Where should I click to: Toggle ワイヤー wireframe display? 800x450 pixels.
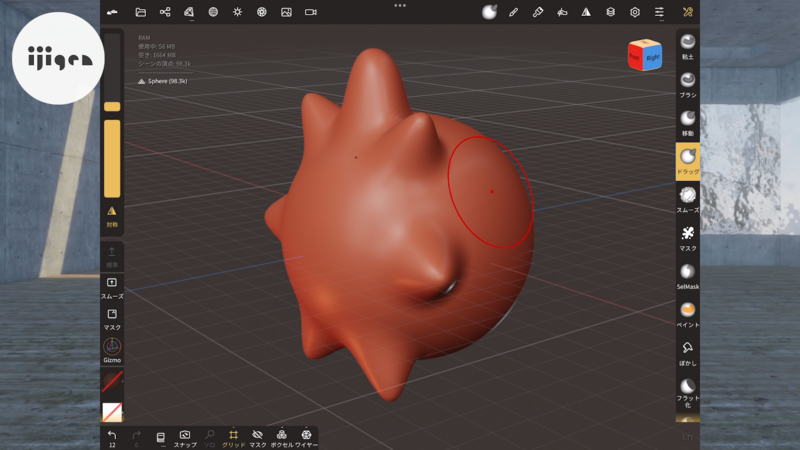coord(306,438)
